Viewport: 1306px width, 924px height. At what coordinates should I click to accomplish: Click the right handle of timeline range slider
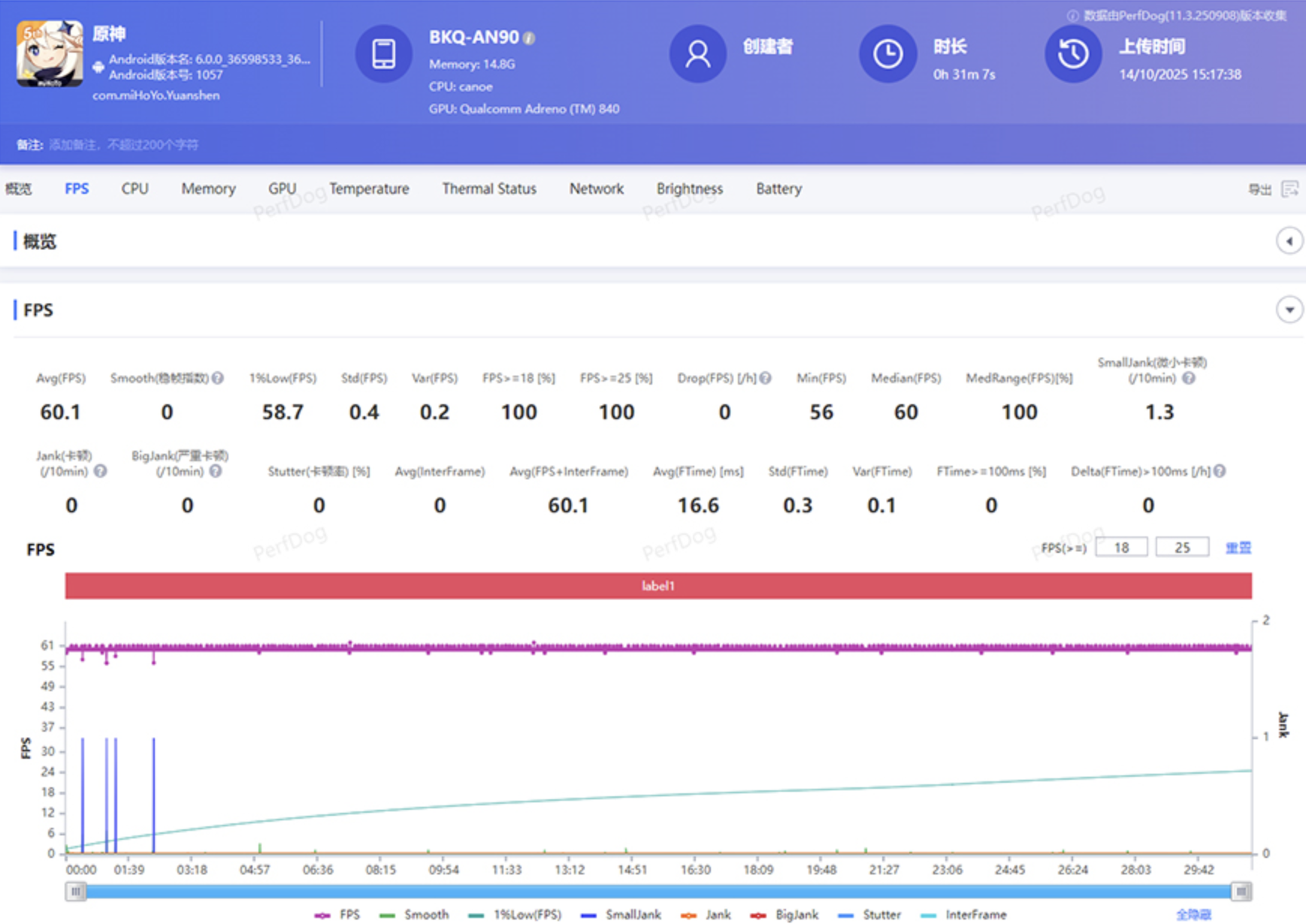coord(1241,892)
